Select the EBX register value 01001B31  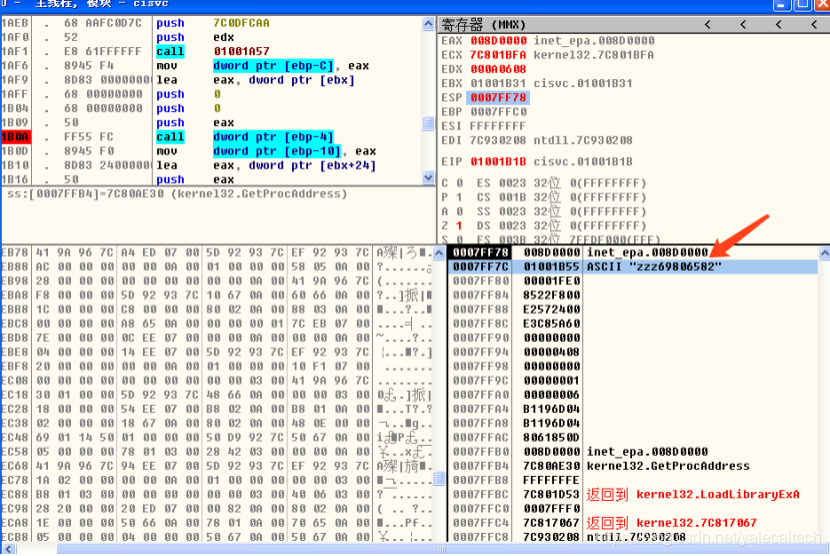tap(498, 84)
